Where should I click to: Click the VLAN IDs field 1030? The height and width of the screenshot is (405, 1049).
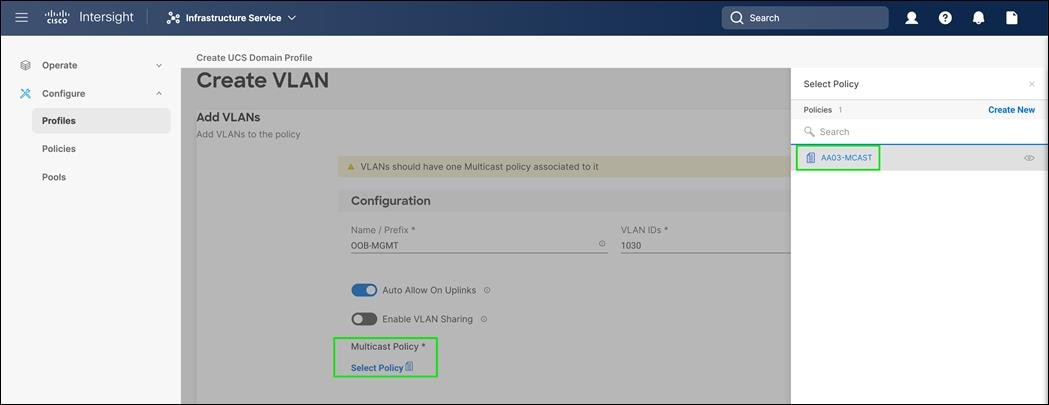705,246
